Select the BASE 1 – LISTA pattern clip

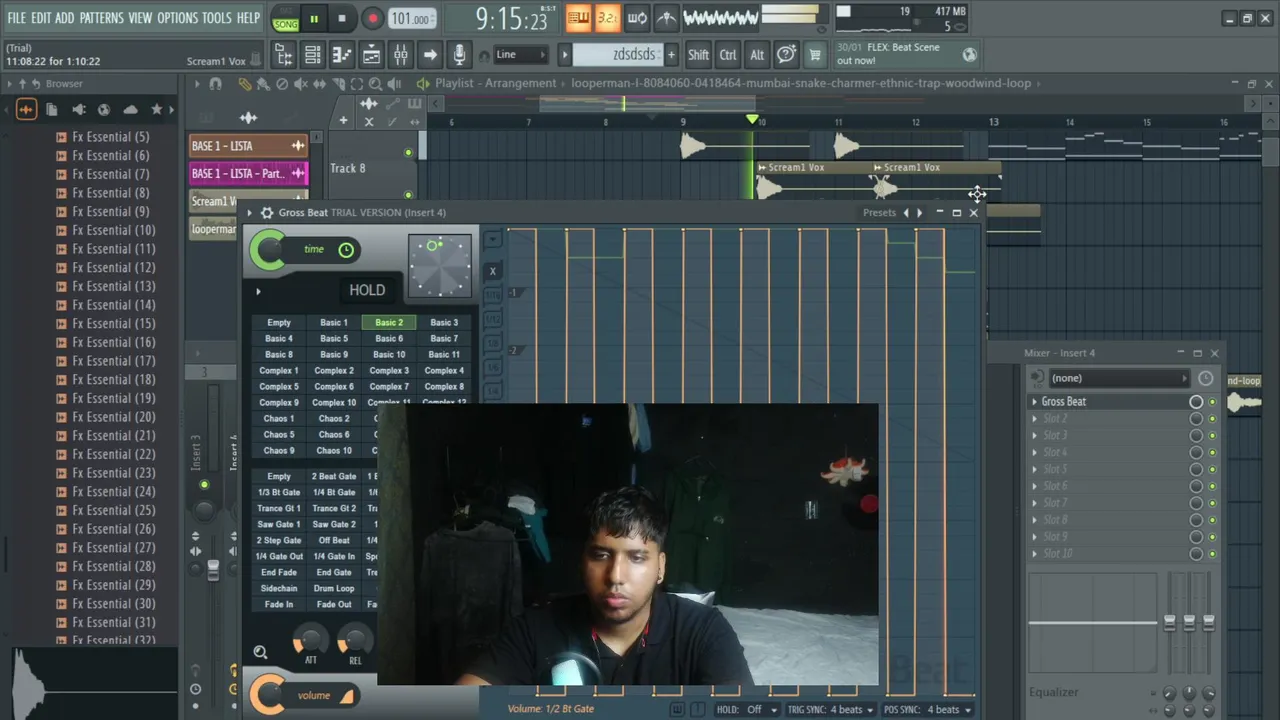point(247,146)
